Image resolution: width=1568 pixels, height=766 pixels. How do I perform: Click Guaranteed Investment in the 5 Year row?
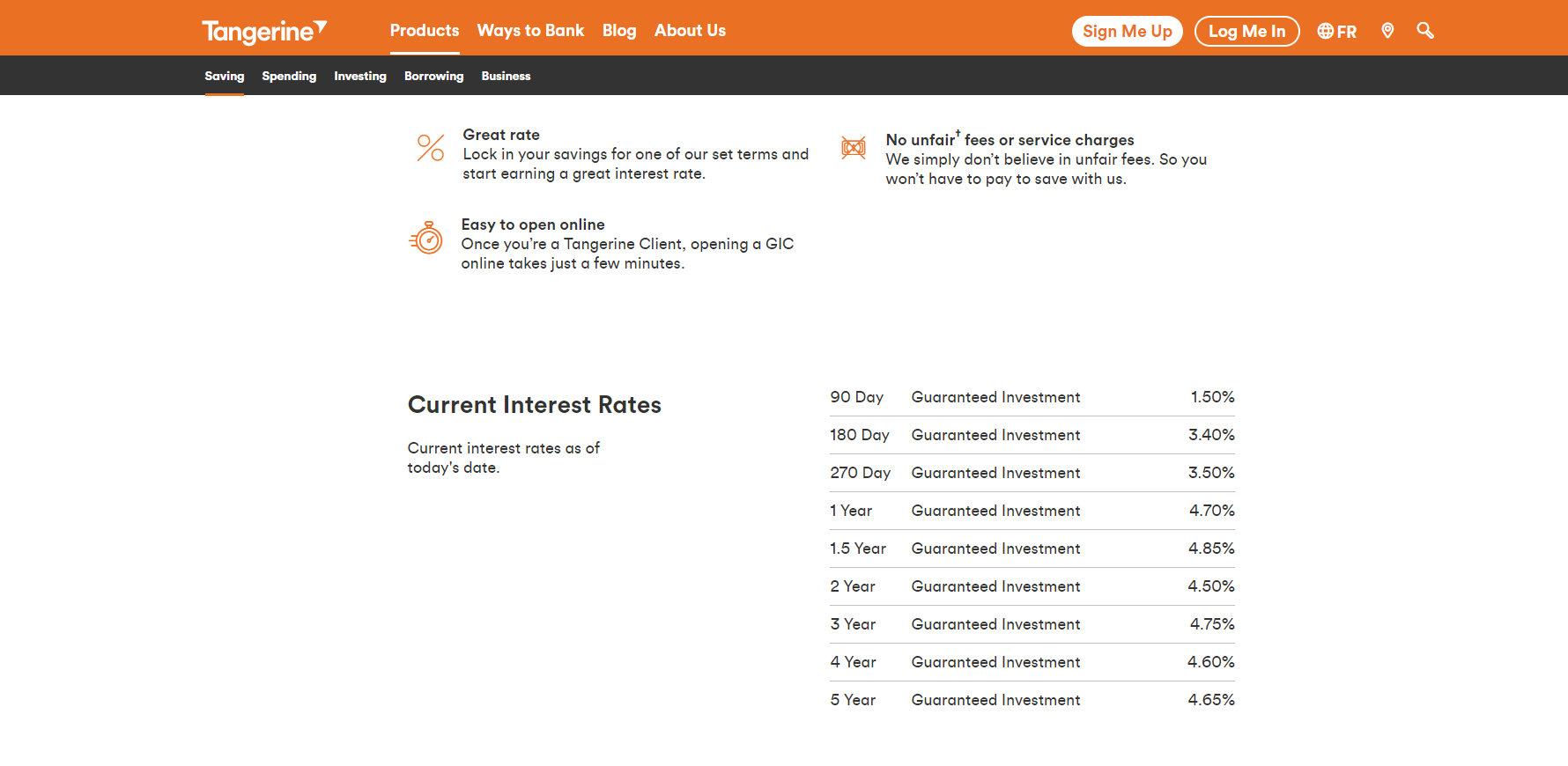(x=995, y=700)
